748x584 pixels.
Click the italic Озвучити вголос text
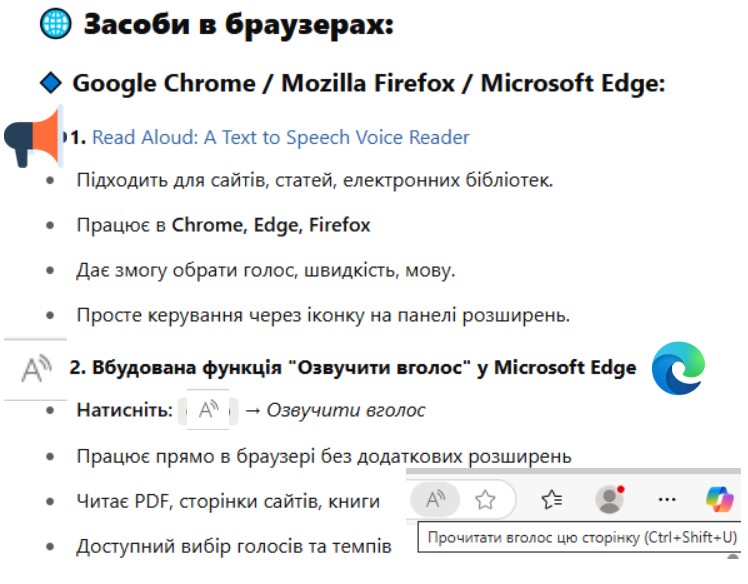coord(345,410)
